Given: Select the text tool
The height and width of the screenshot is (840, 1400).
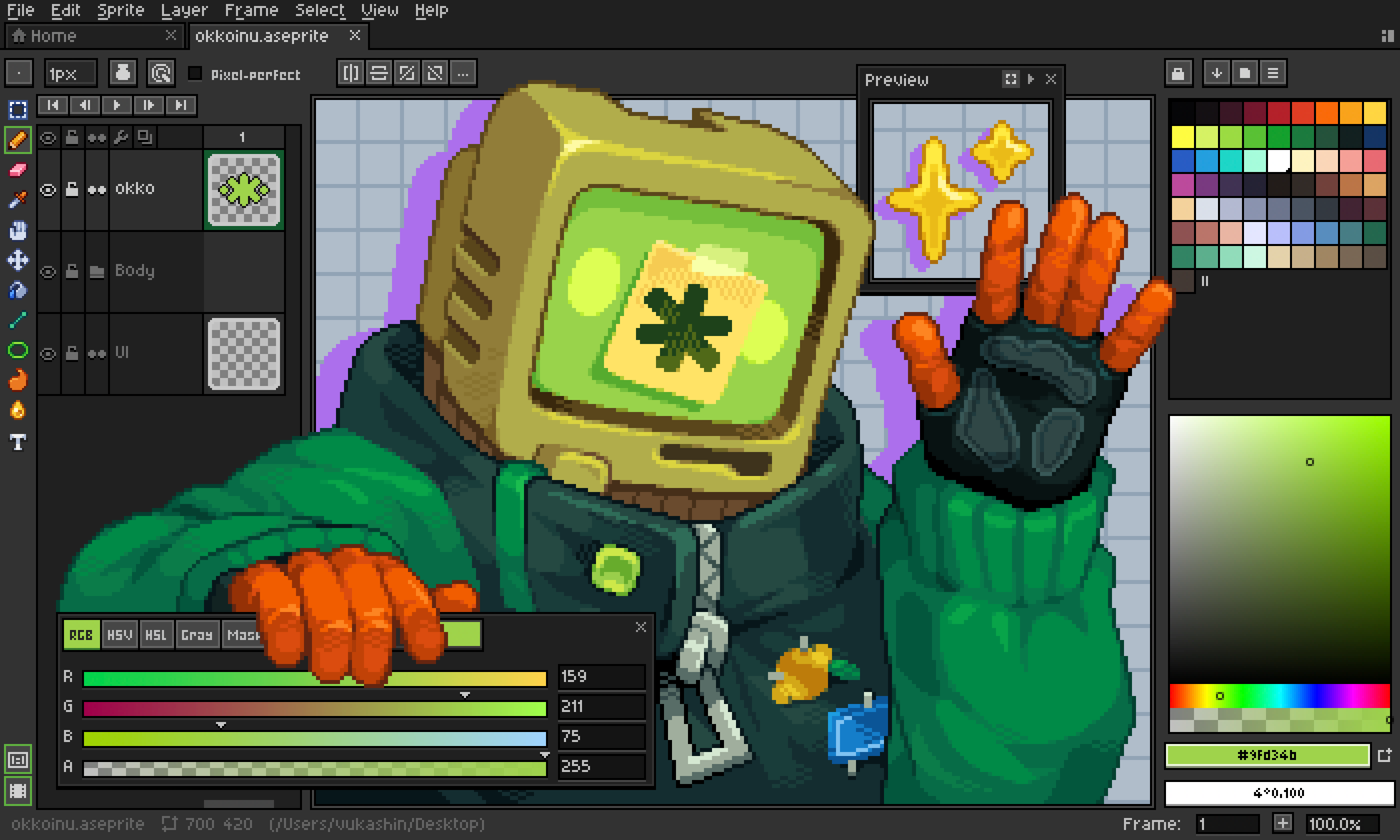Looking at the screenshot, I should [18, 441].
